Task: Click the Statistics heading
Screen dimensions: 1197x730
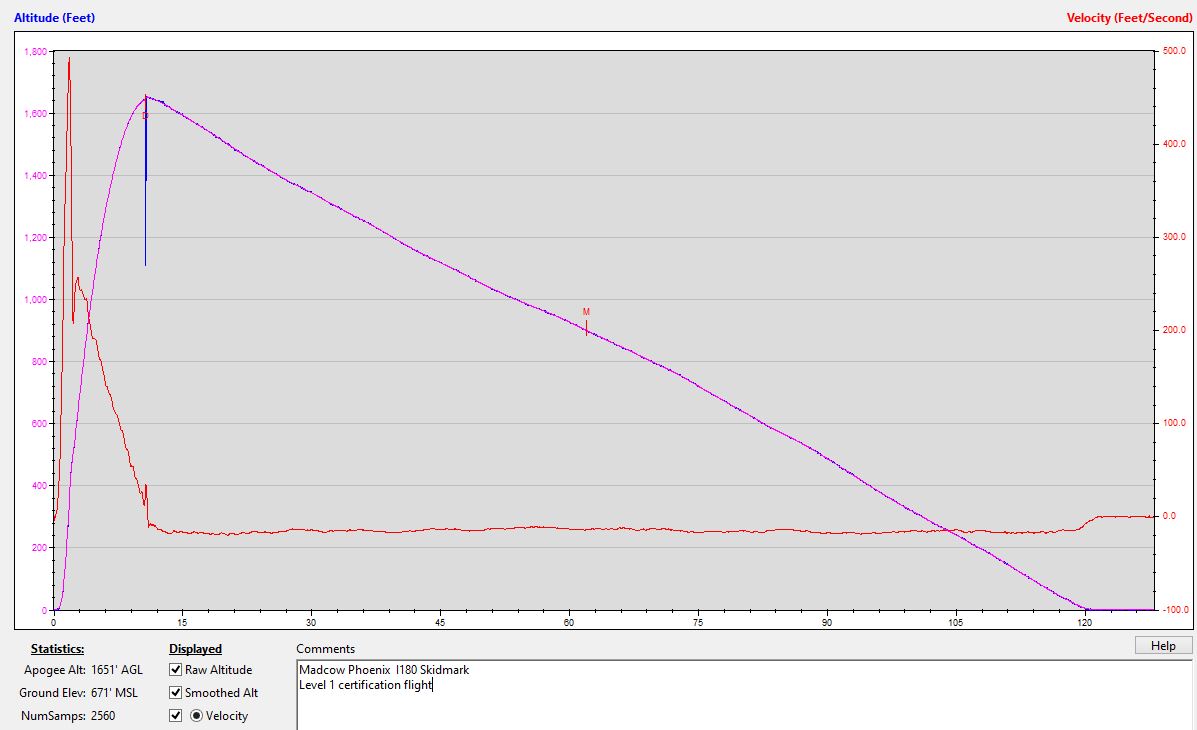Action: click(x=57, y=649)
